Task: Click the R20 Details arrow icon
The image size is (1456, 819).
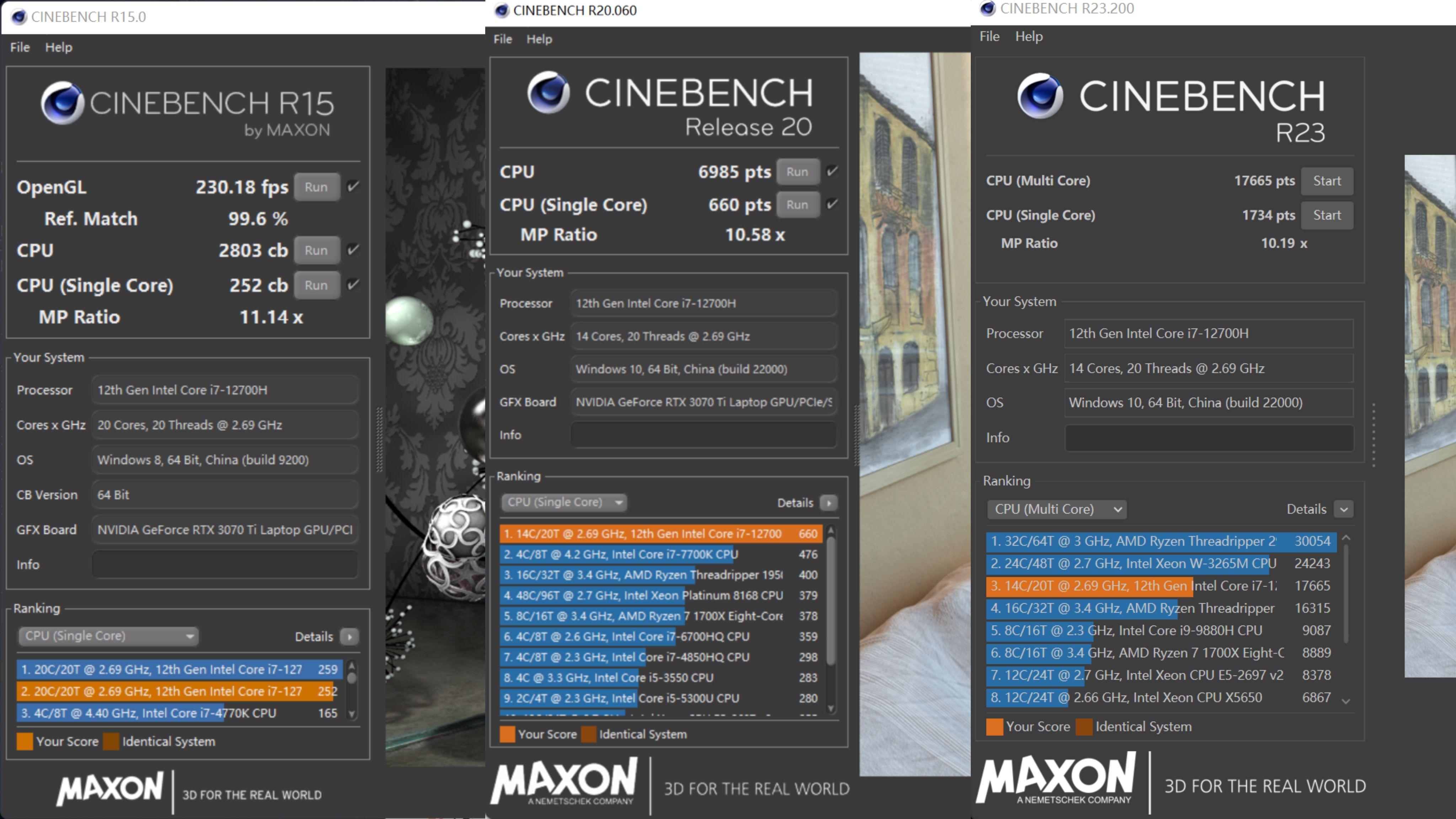Action: pyautogui.click(x=829, y=503)
